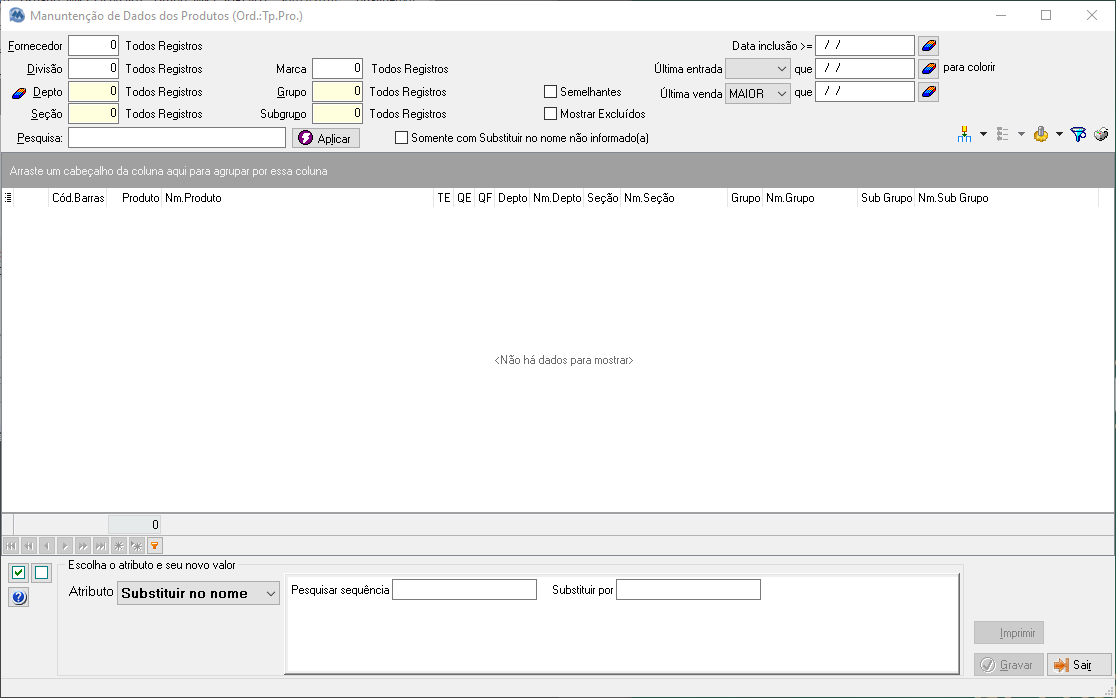Click the Seção code field
This screenshot has height=698, width=1116.
pyautogui.click(x=93, y=114)
